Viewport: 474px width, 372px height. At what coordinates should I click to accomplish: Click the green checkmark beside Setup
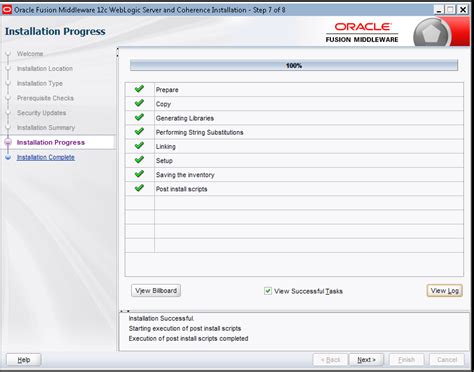coord(139,160)
